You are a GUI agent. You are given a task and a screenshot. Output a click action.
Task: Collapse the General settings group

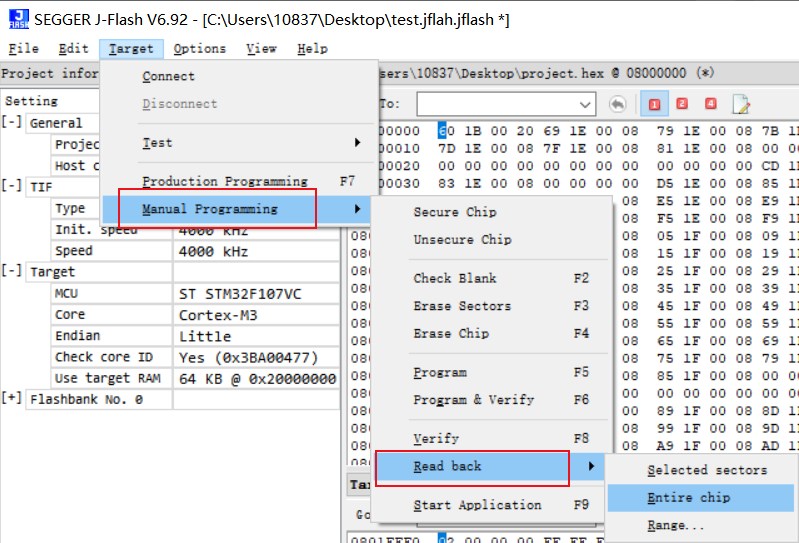(11, 122)
